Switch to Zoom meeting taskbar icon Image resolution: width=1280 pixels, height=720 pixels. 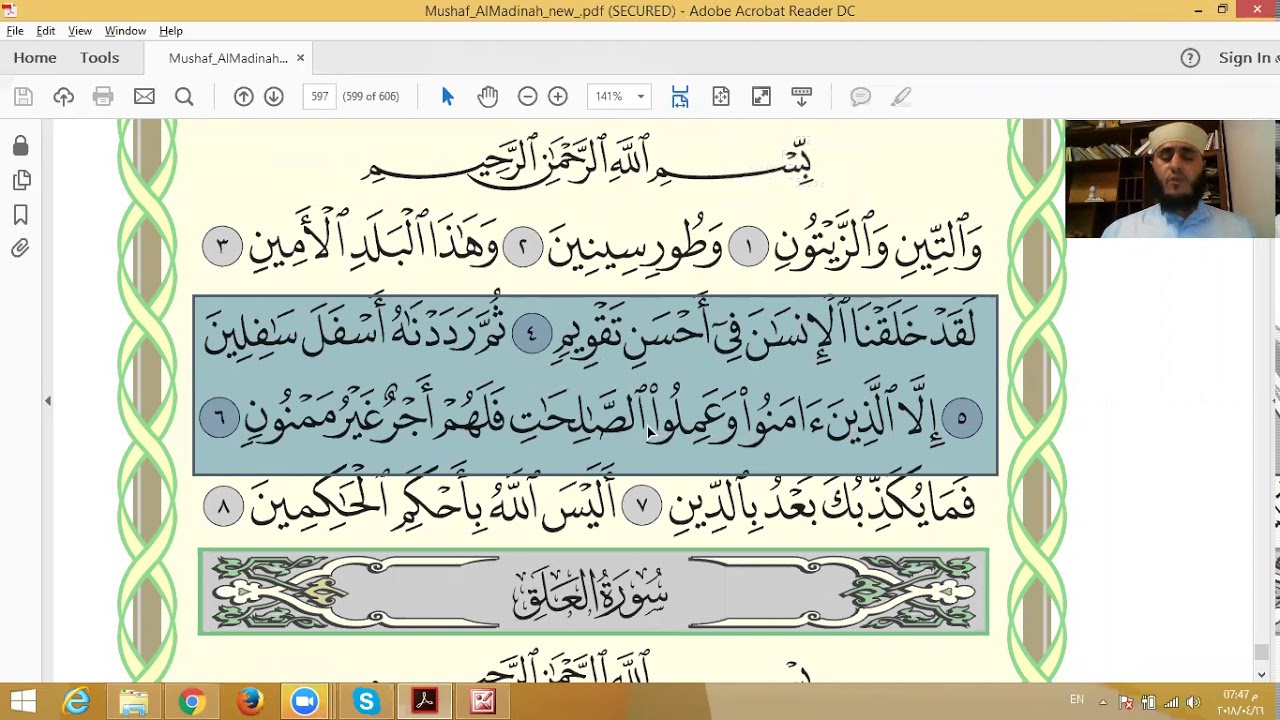306,702
